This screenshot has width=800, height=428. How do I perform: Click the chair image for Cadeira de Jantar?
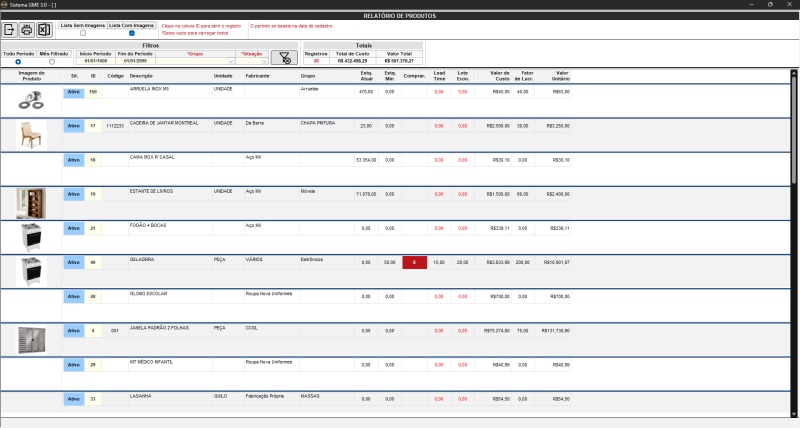pos(31,133)
